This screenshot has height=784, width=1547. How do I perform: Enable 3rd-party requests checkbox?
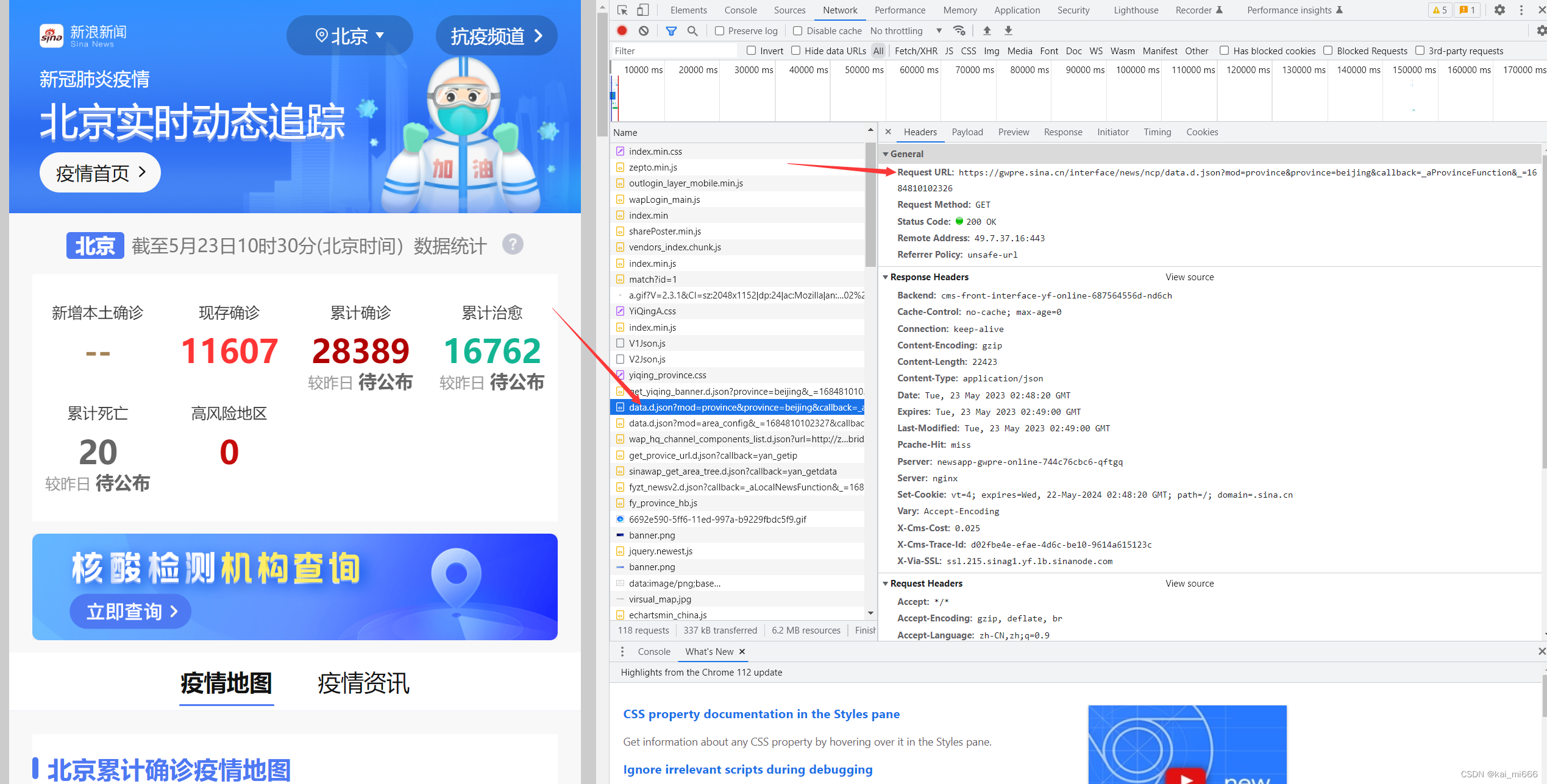pos(1420,51)
